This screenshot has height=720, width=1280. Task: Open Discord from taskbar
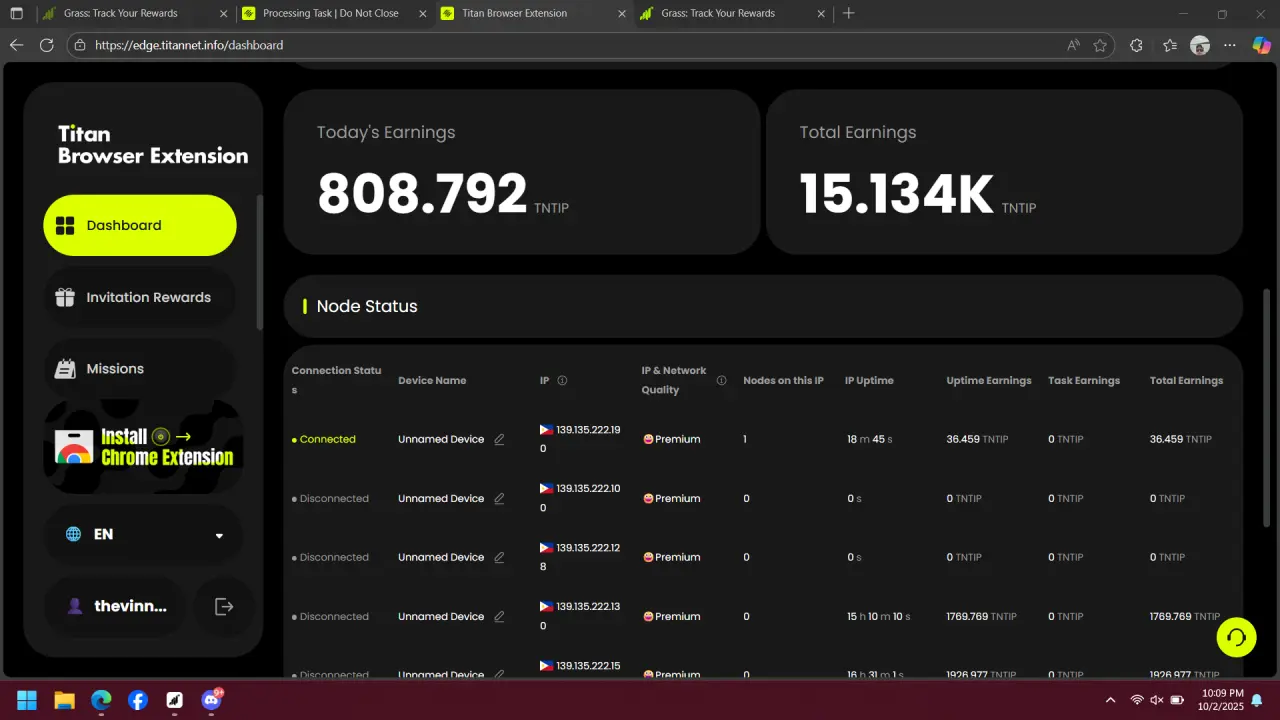(x=212, y=700)
